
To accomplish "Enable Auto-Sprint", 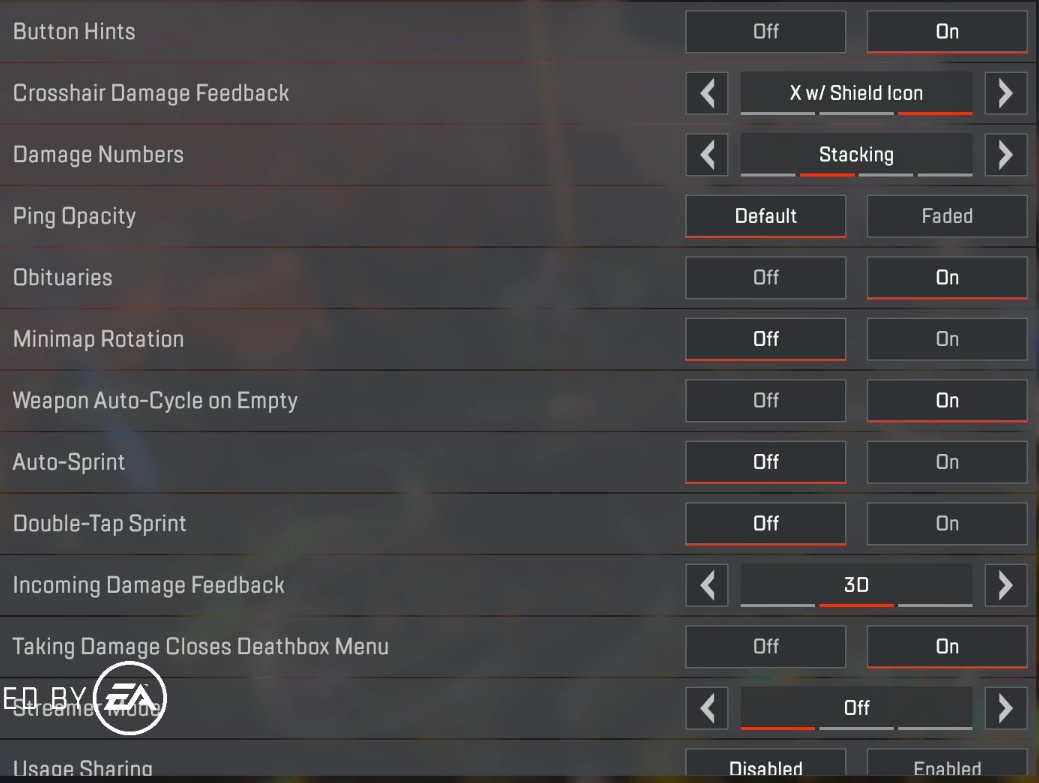I will coord(946,462).
